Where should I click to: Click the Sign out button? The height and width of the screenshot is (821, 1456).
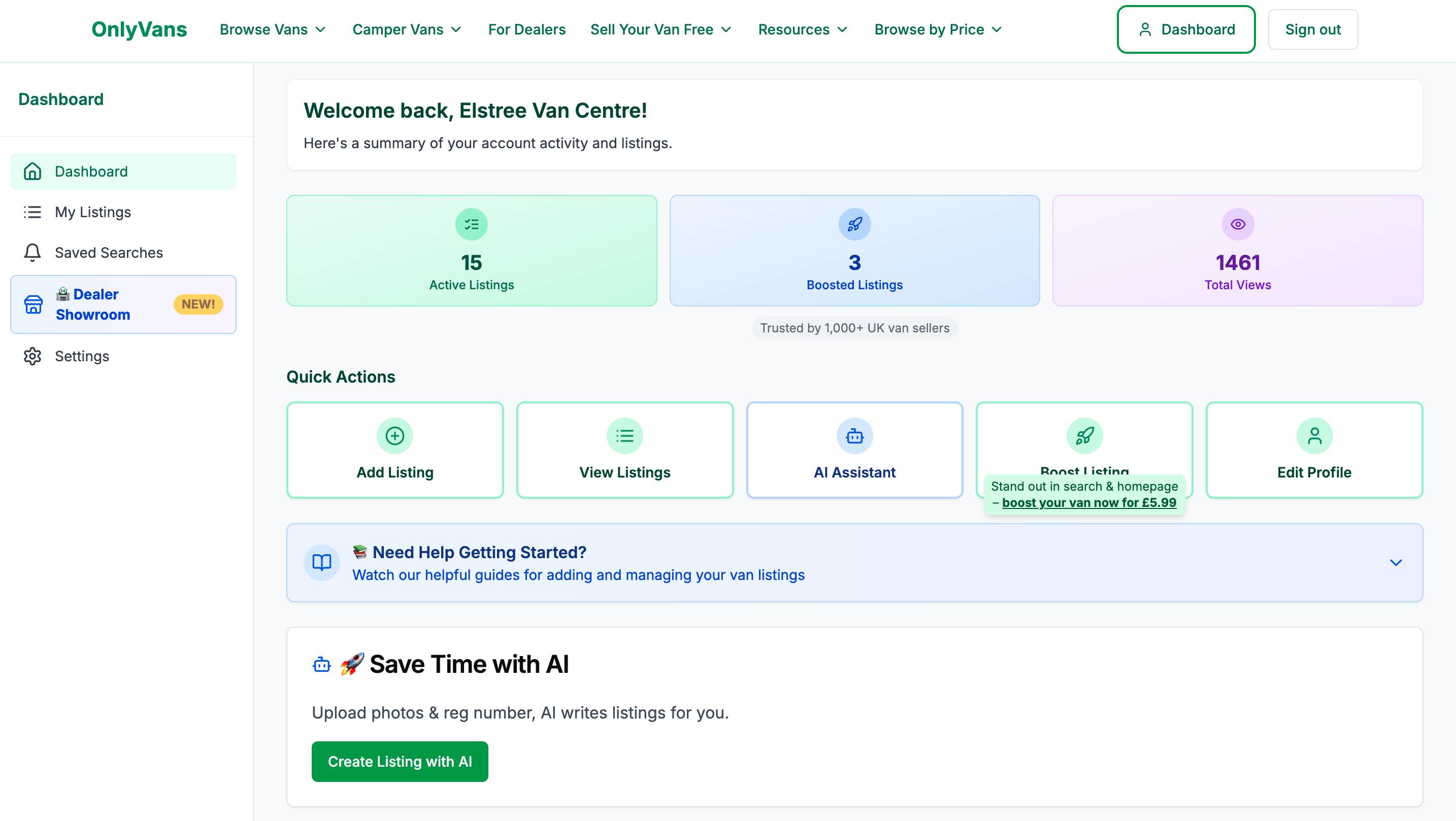pyautogui.click(x=1312, y=29)
